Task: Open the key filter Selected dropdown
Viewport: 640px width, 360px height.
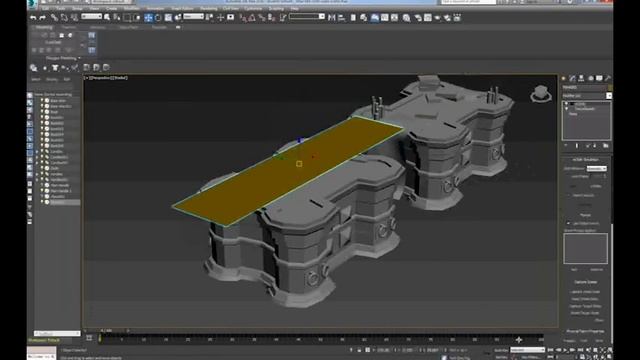Action: pyautogui.click(x=527, y=350)
